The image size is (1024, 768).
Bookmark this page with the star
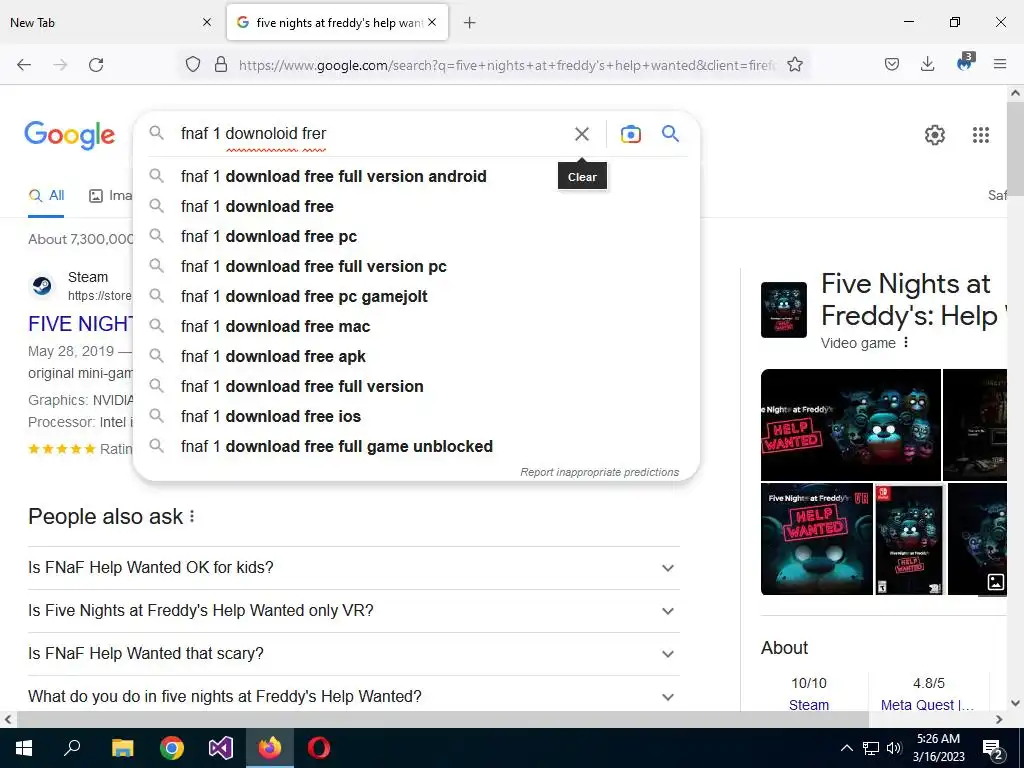(x=795, y=64)
